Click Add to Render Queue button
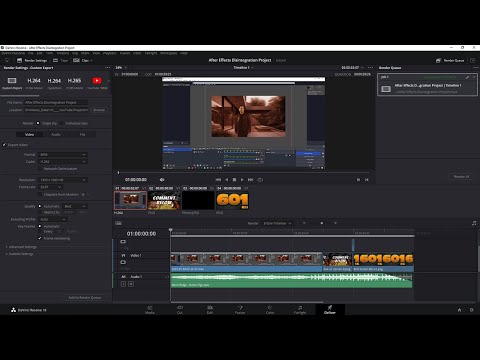Viewport: 480px width, 360px height. point(85,297)
